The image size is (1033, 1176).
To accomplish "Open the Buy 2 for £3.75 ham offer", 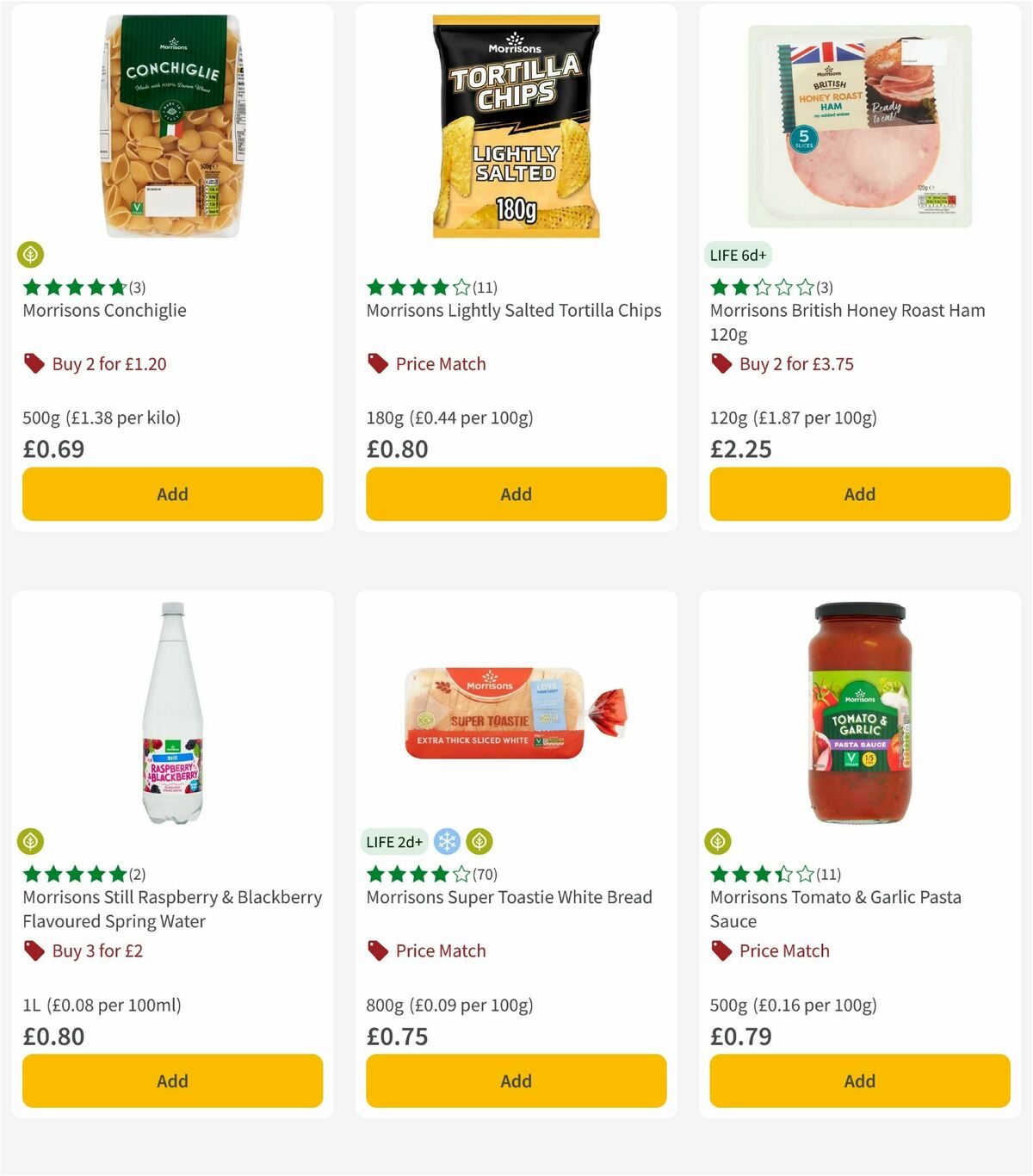I will click(795, 363).
